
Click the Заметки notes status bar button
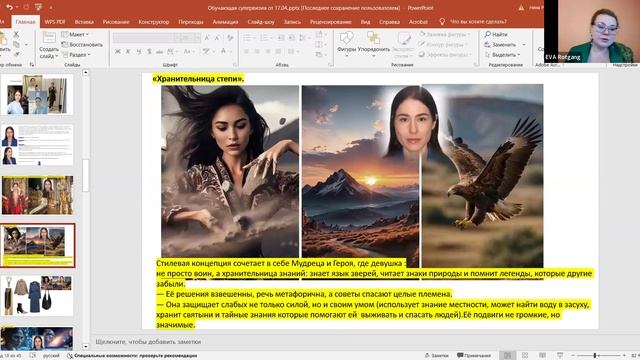[x=436, y=356]
